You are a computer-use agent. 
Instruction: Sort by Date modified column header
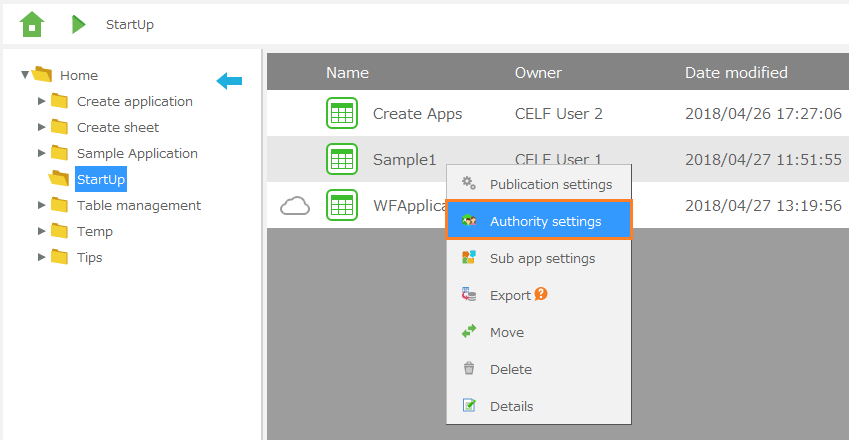point(736,72)
